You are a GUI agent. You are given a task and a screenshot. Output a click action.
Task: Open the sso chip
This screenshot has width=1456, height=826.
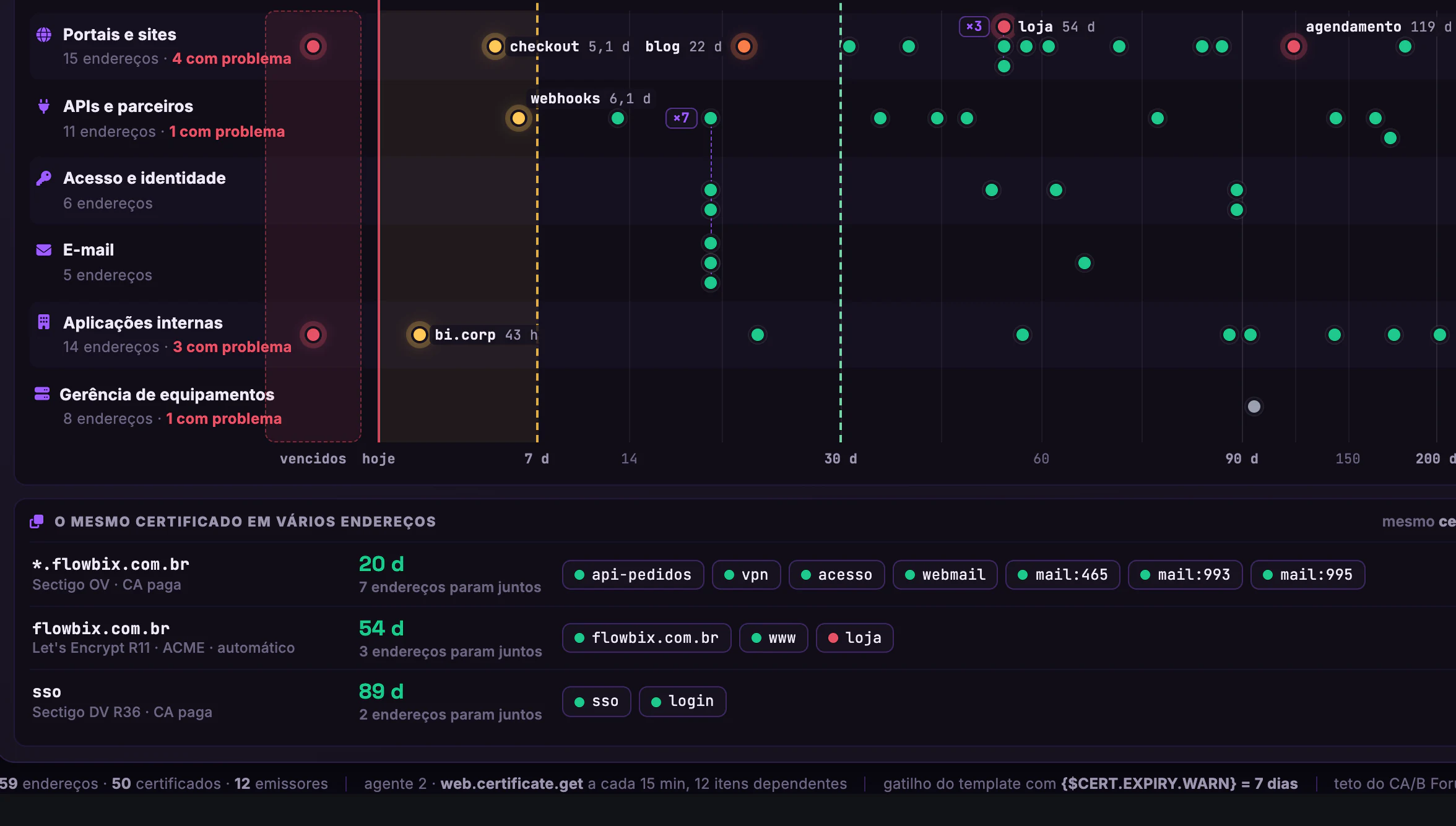597,701
